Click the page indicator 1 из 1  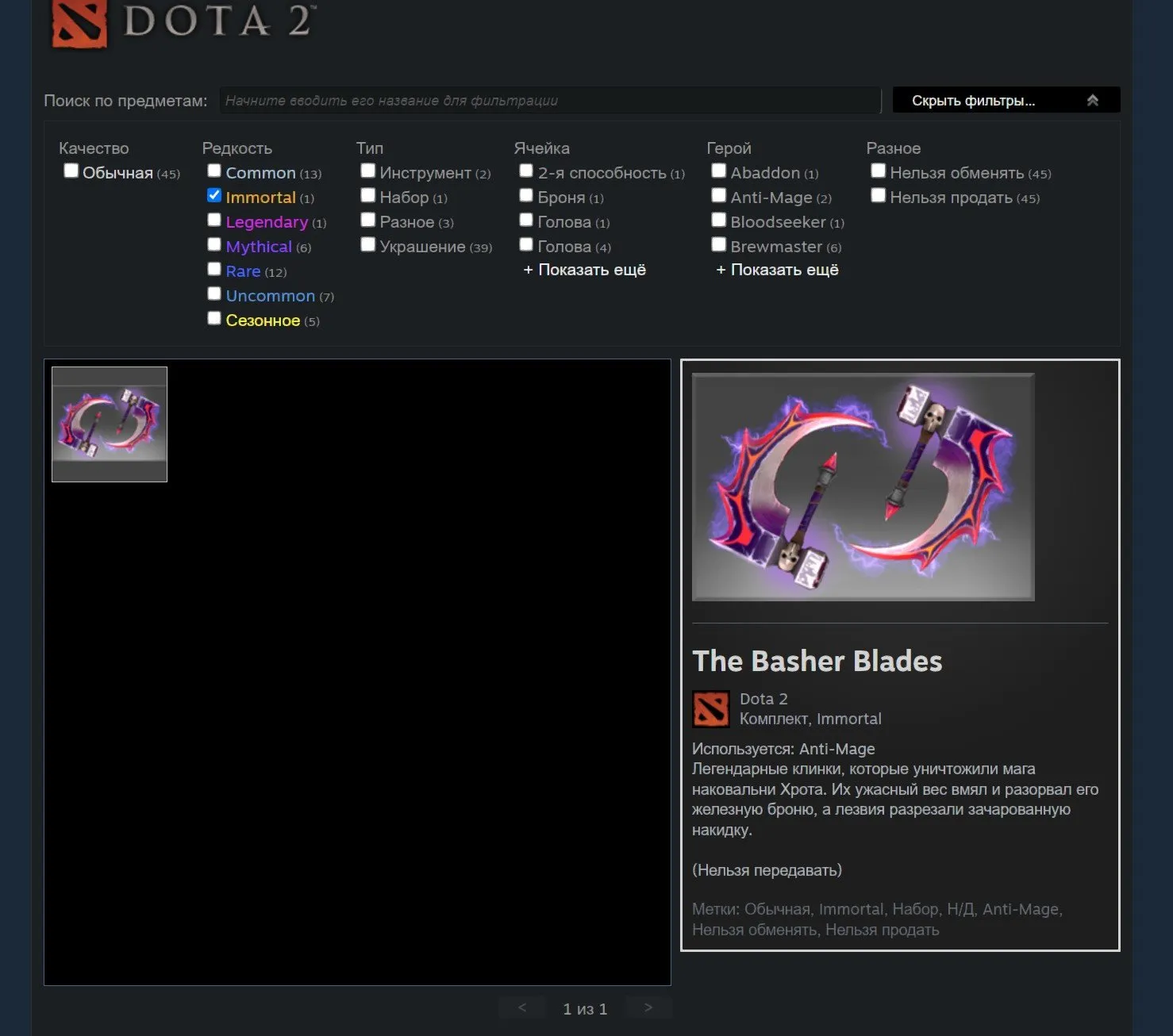point(585,1009)
